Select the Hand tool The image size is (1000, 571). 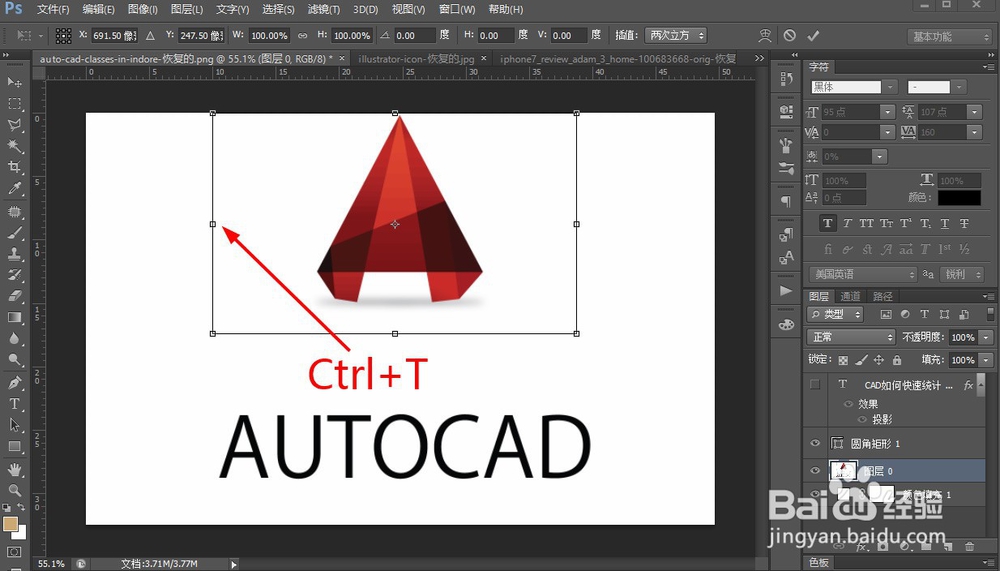point(14,469)
